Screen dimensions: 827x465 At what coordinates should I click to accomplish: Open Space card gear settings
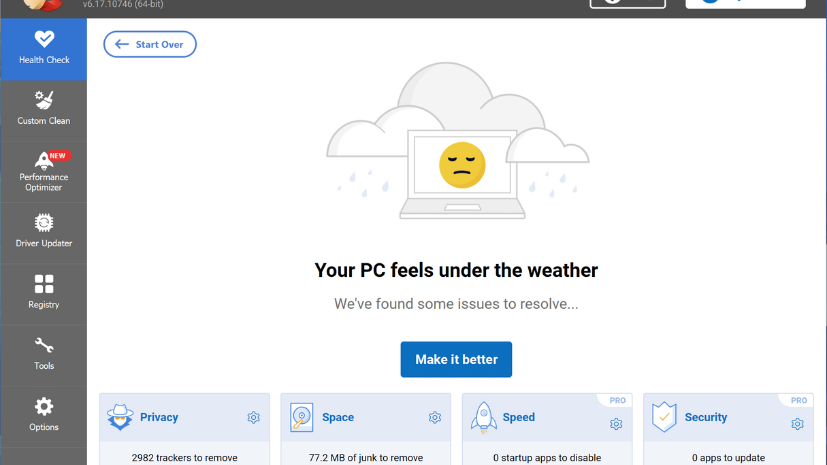click(x=435, y=418)
